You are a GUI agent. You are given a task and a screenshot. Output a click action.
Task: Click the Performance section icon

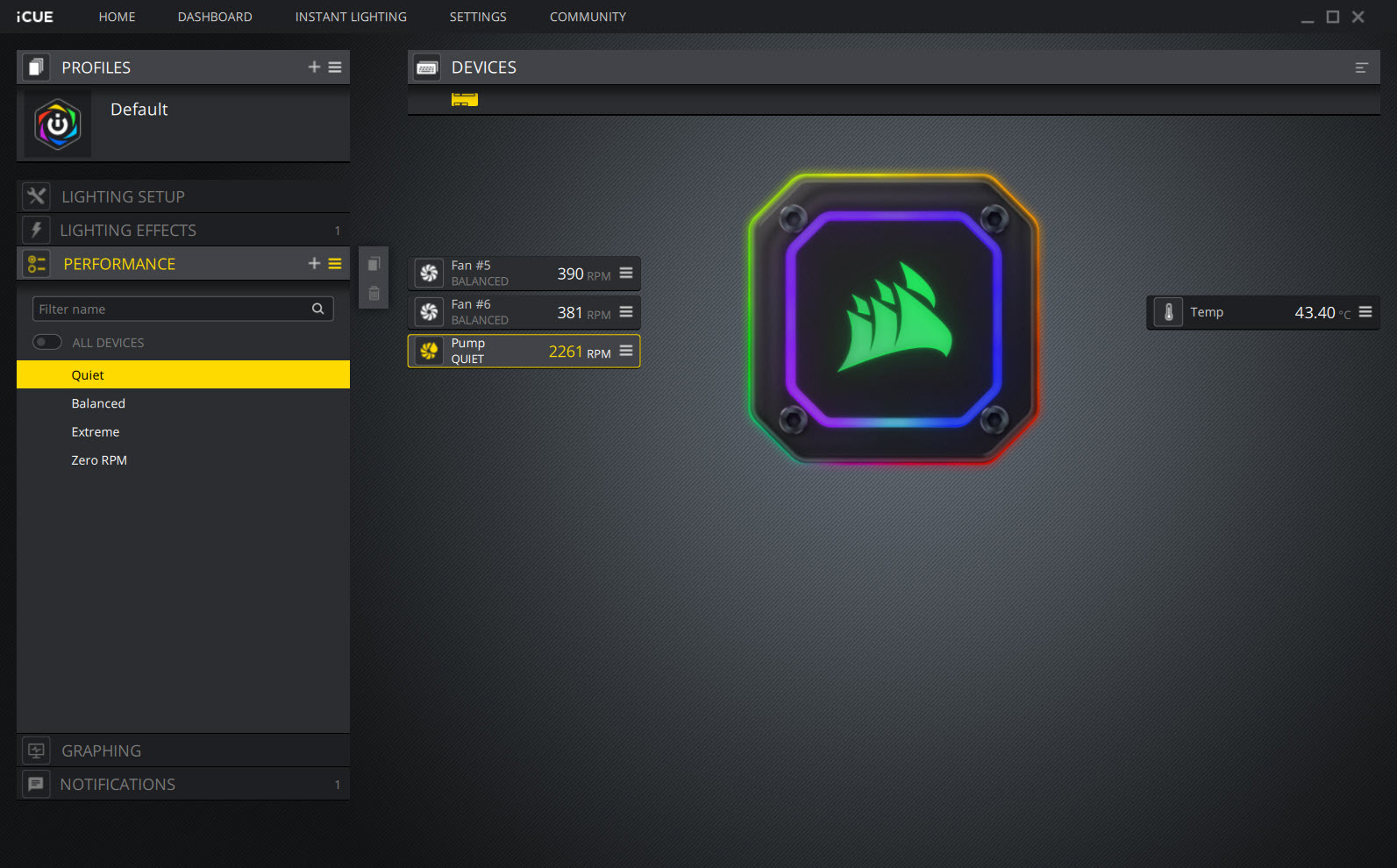(x=36, y=263)
